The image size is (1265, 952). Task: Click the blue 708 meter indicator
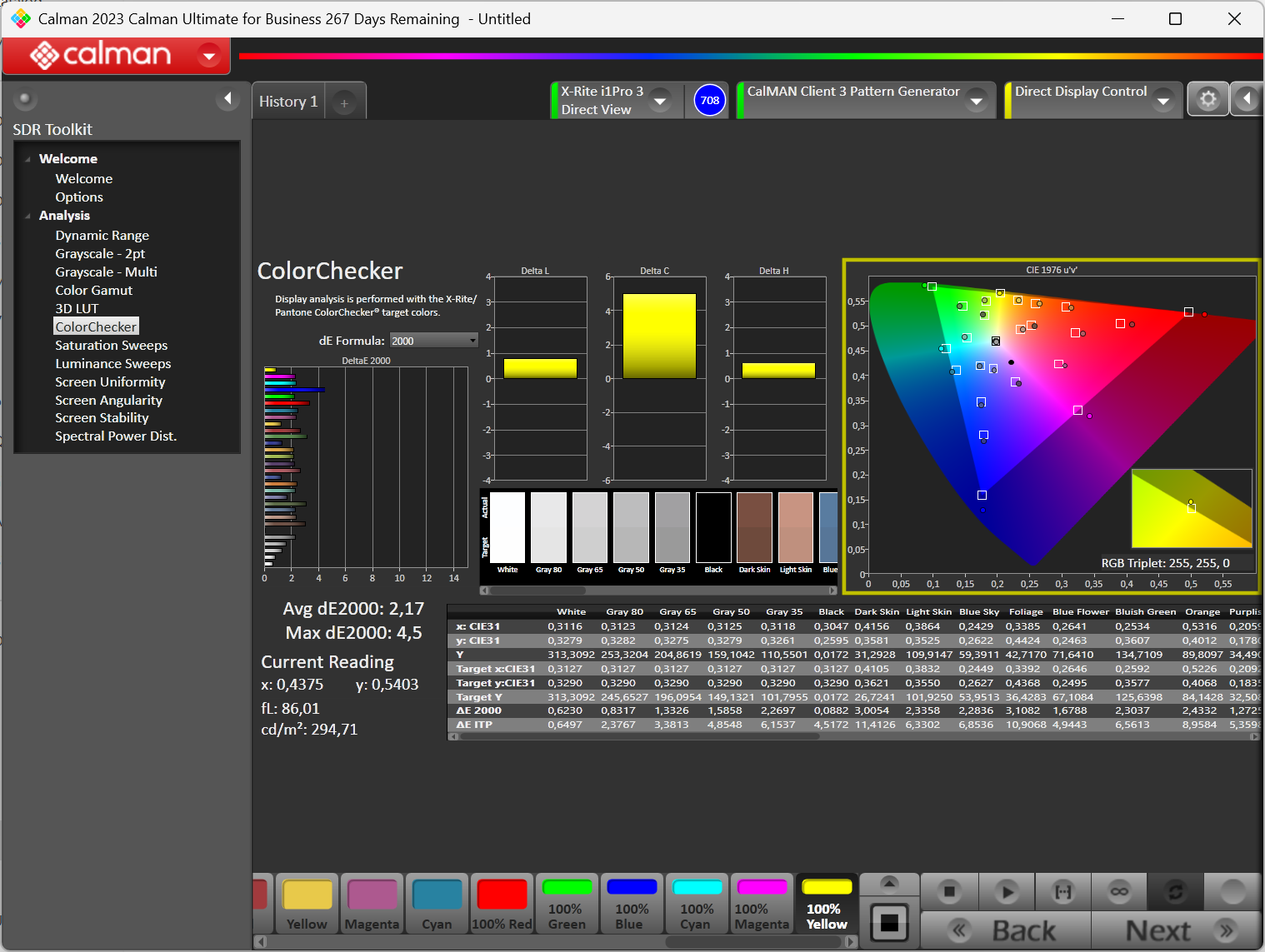709,101
